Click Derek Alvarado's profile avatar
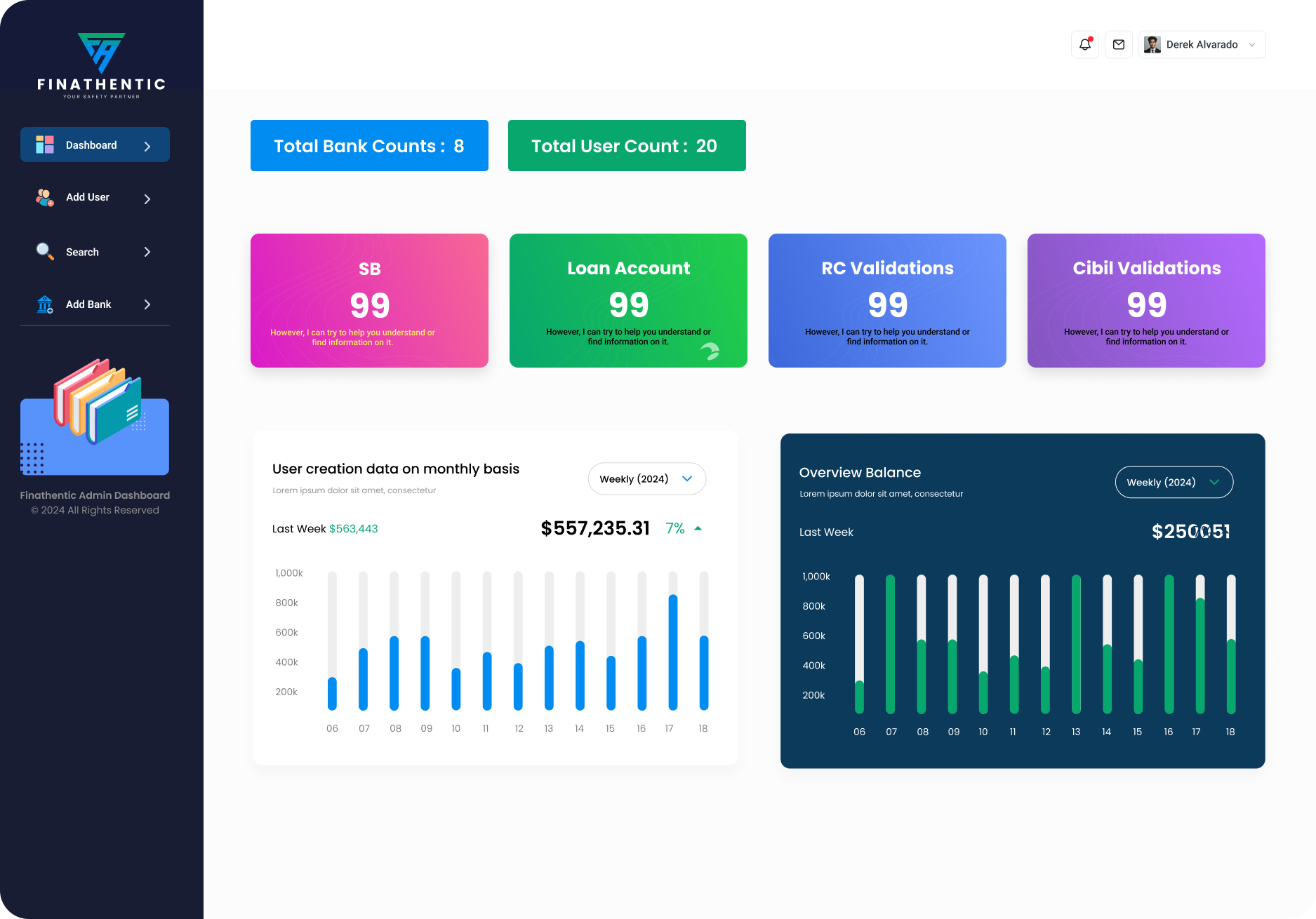 pos(1152,44)
